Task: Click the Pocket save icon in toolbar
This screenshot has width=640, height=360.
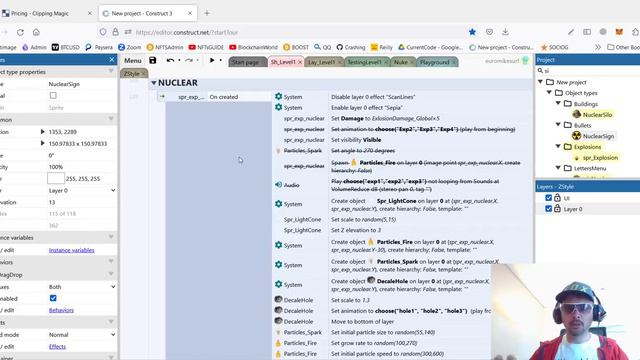Action: (489, 32)
